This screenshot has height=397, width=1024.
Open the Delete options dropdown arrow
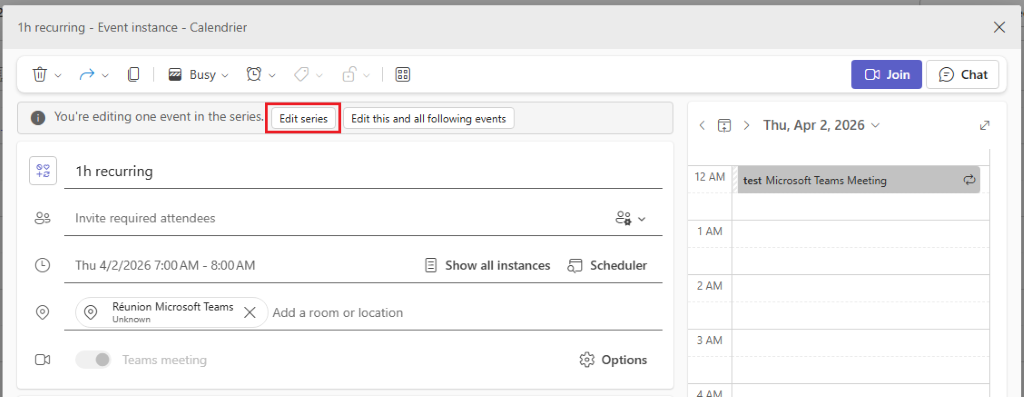pos(57,75)
